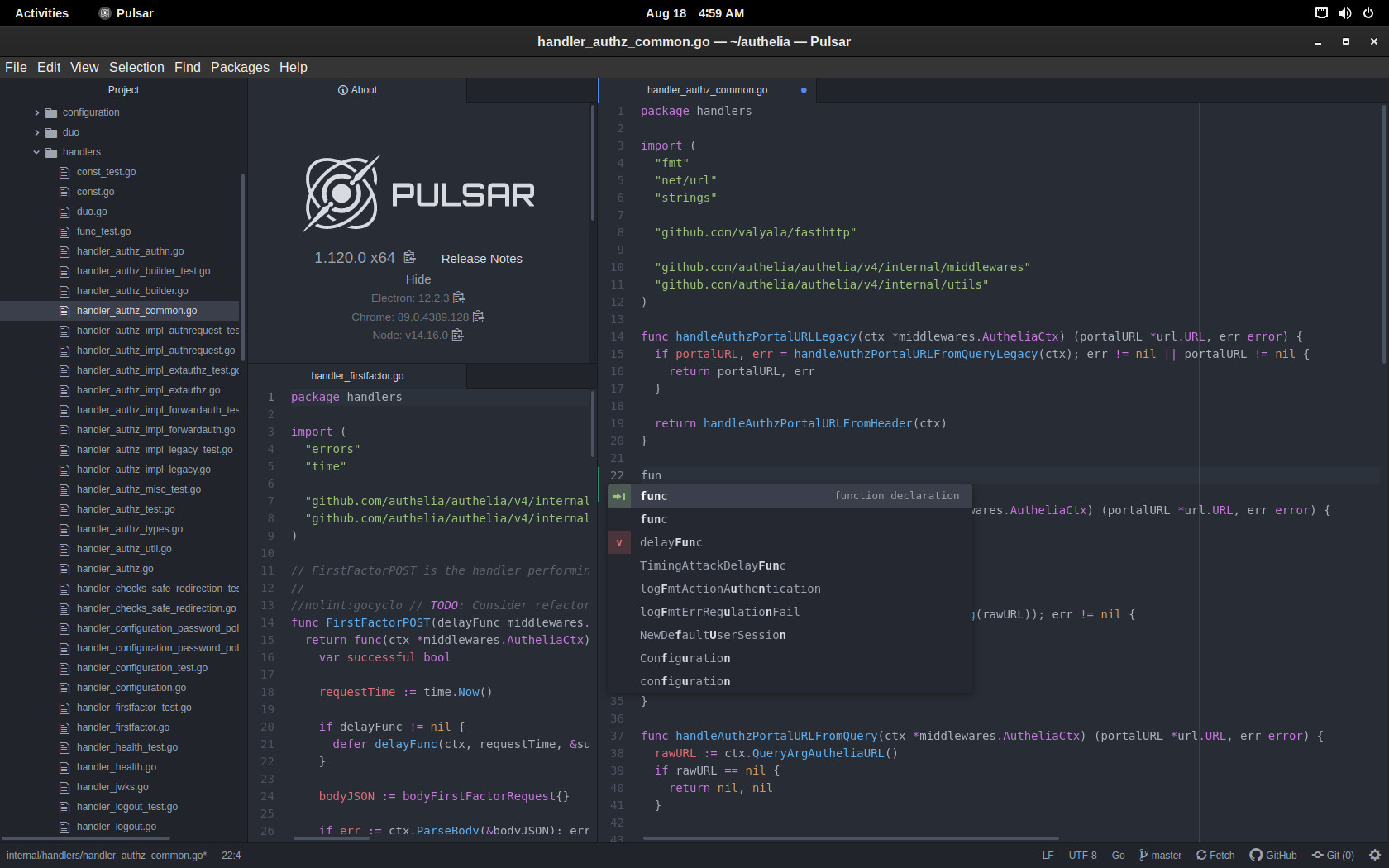The width and height of the screenshot is (1389, 868).
Task: Open Activities overview
Action: 41,13
